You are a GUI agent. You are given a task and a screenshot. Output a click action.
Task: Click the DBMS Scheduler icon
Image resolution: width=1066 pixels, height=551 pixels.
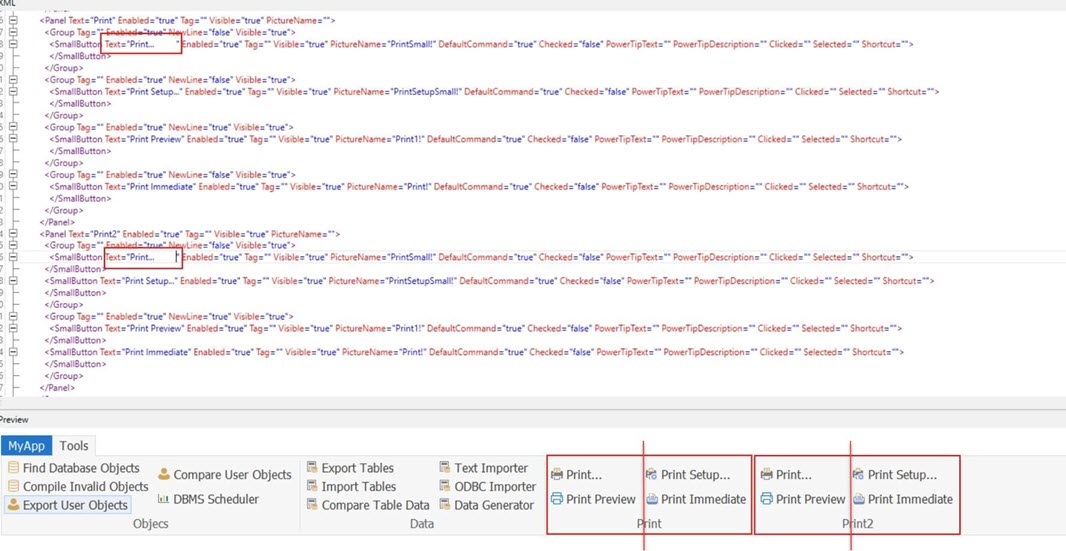(164, 499)
